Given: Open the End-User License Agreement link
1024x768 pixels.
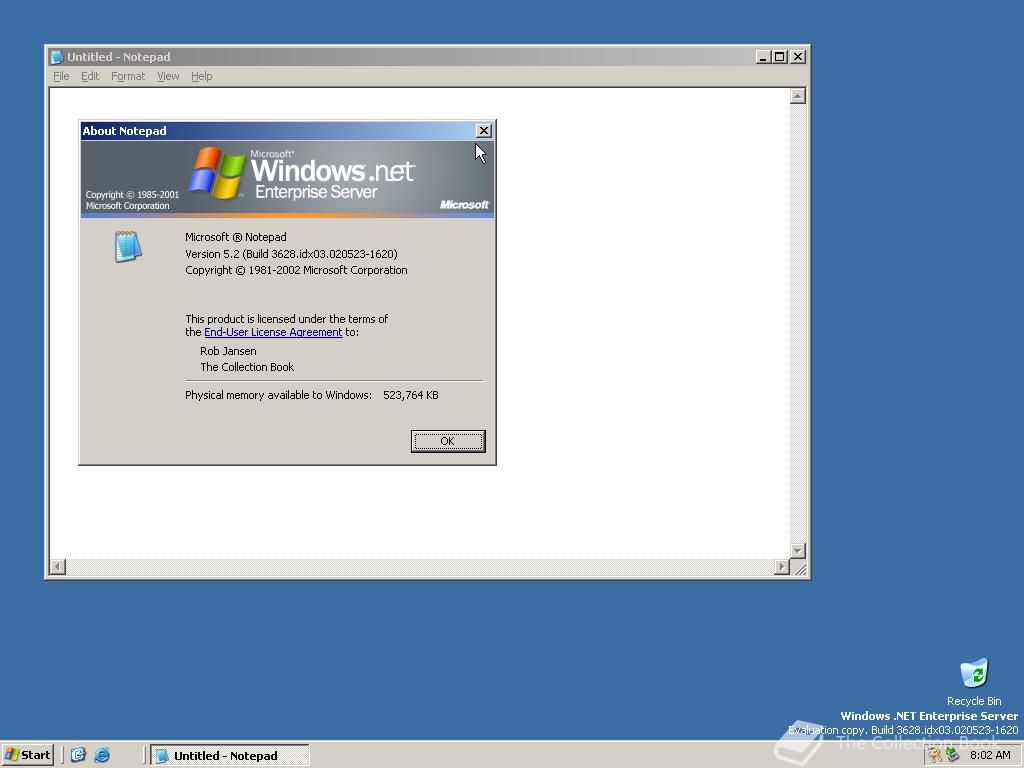Looking at the screenshot, I should coord(273,332).
